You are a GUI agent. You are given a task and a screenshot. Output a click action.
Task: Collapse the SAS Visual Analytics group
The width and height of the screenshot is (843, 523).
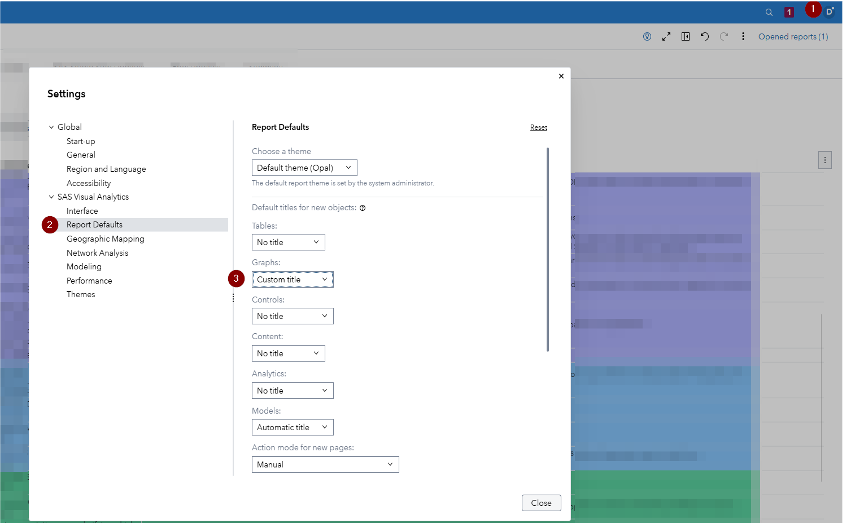coord(52,197)
